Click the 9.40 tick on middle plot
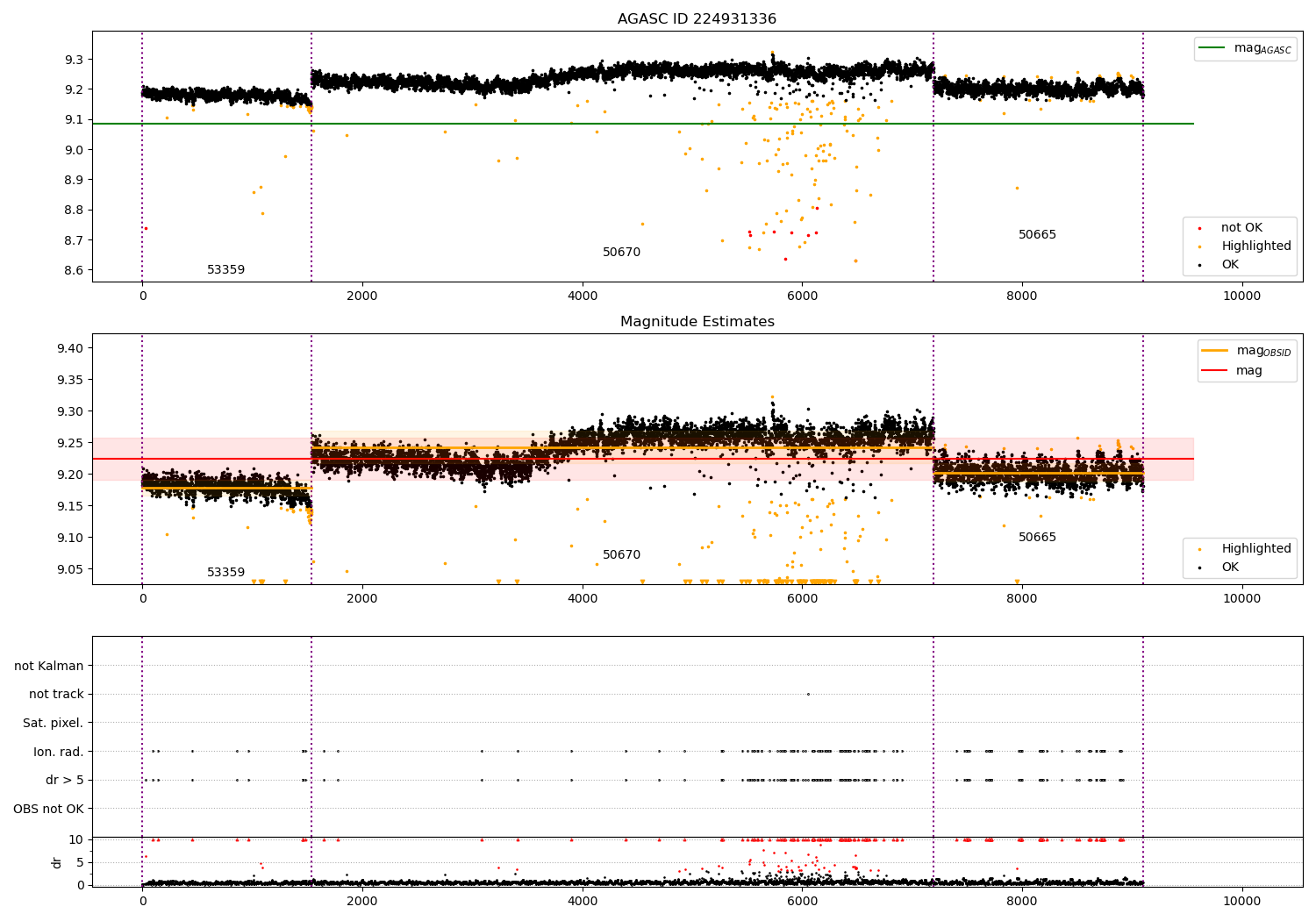This screenshot has height=921, width=1316. [70, 348]
